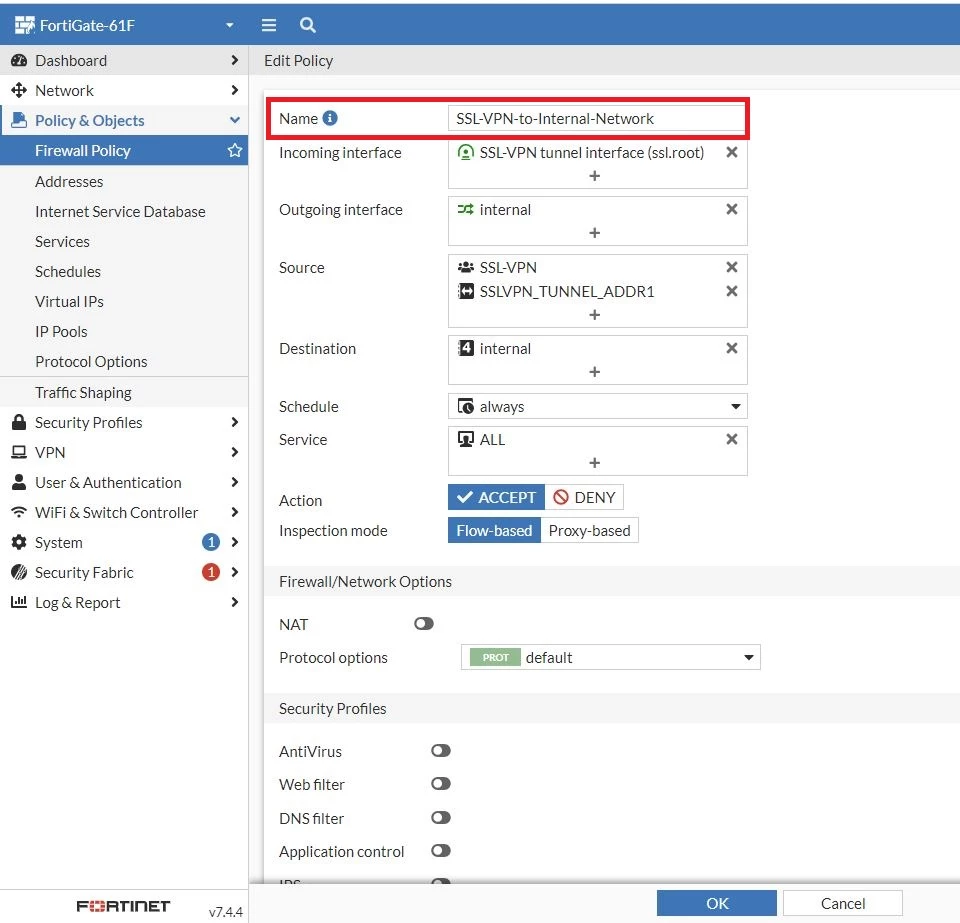Add another outgoing interface with plus
The height and width of the screenshot is (923, 960).
click(594, 233)
